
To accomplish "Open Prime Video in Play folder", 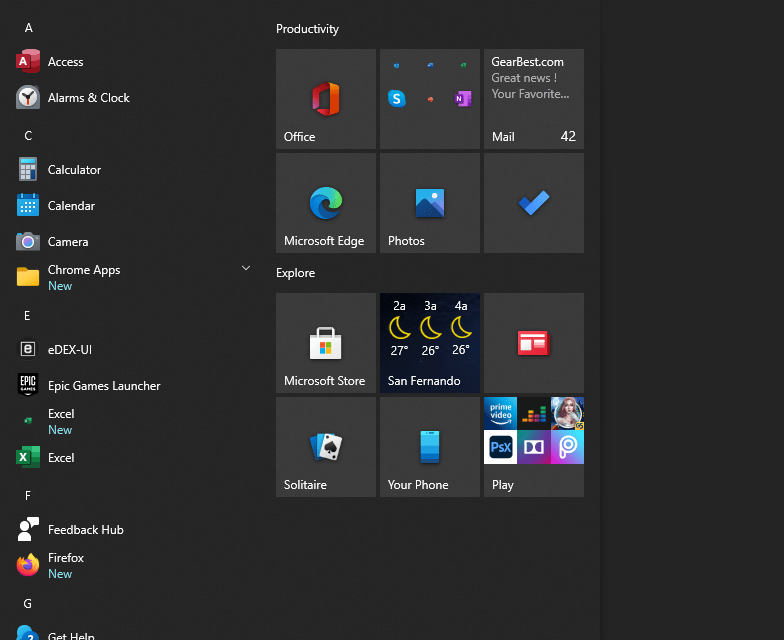I will pos(500,414).
